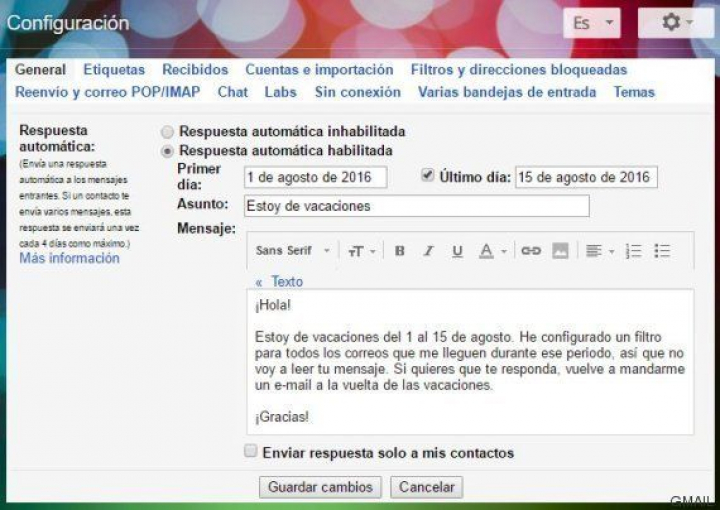This screenshot has width=720, height=510.
Task: Create a bulleted list in message
Action: [662, 251]
